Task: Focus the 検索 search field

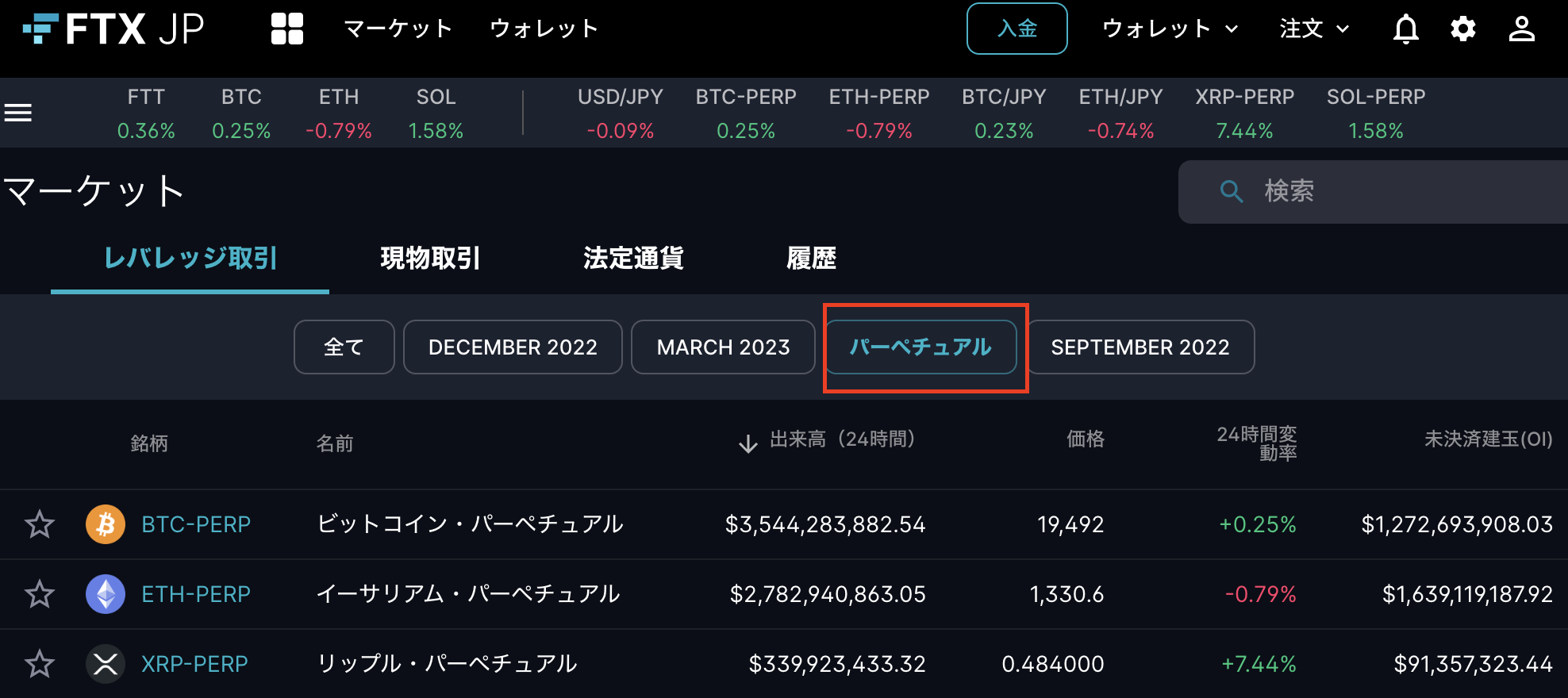Action: point(1373,191)
